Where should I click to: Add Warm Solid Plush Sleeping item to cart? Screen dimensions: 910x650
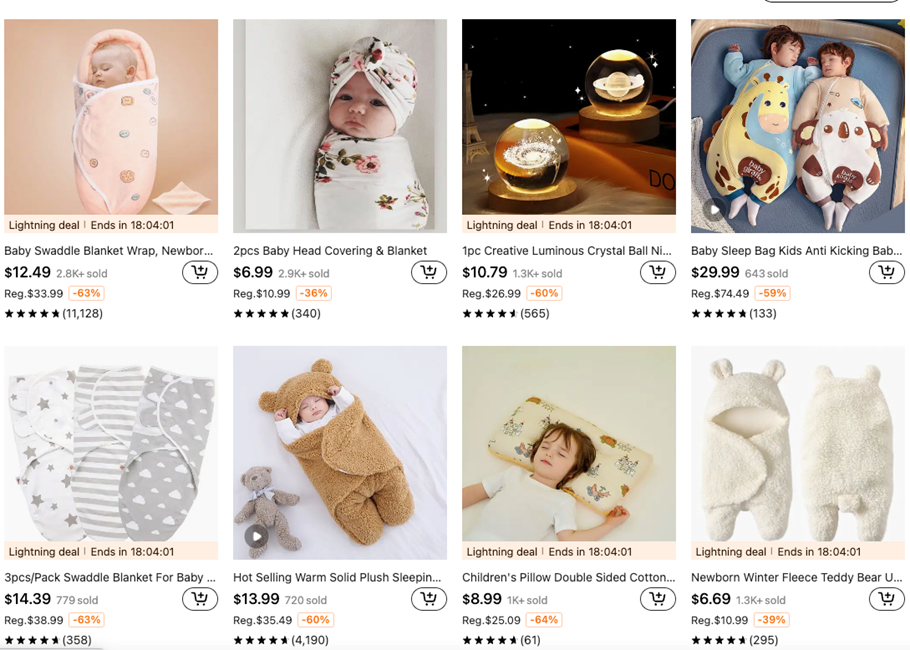(x=429, y=599)
